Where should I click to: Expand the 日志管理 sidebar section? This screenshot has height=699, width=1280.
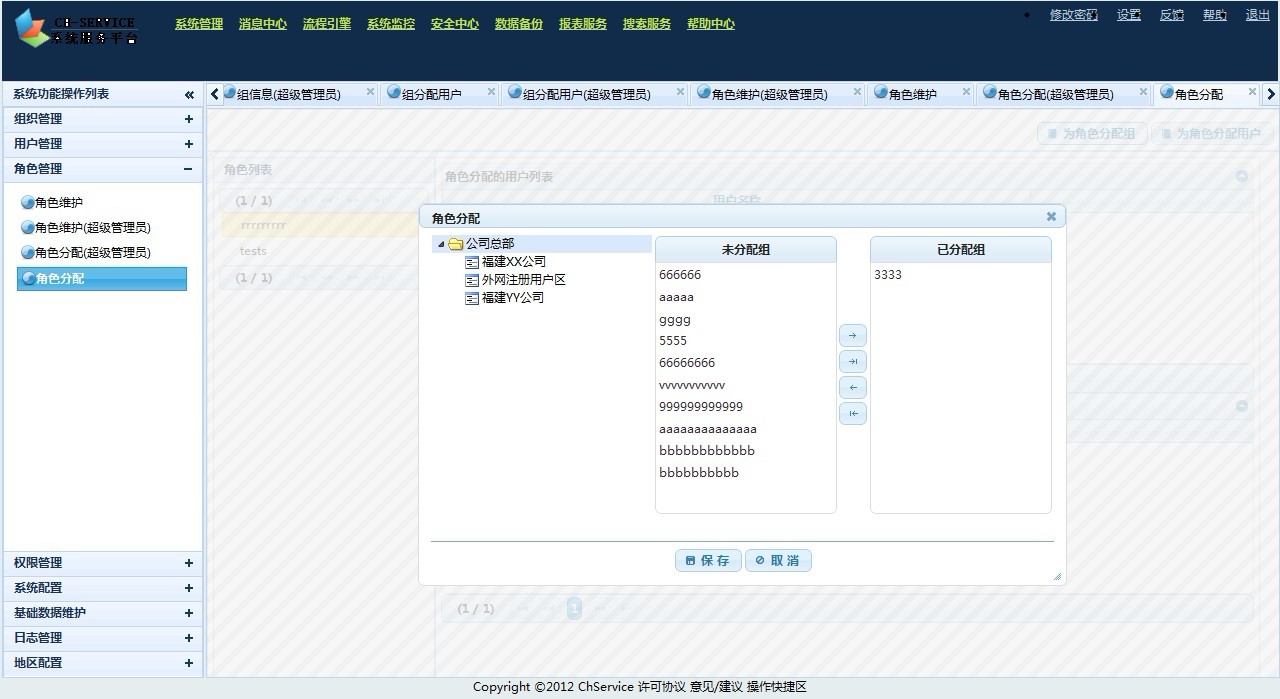[x=188, y=638]
